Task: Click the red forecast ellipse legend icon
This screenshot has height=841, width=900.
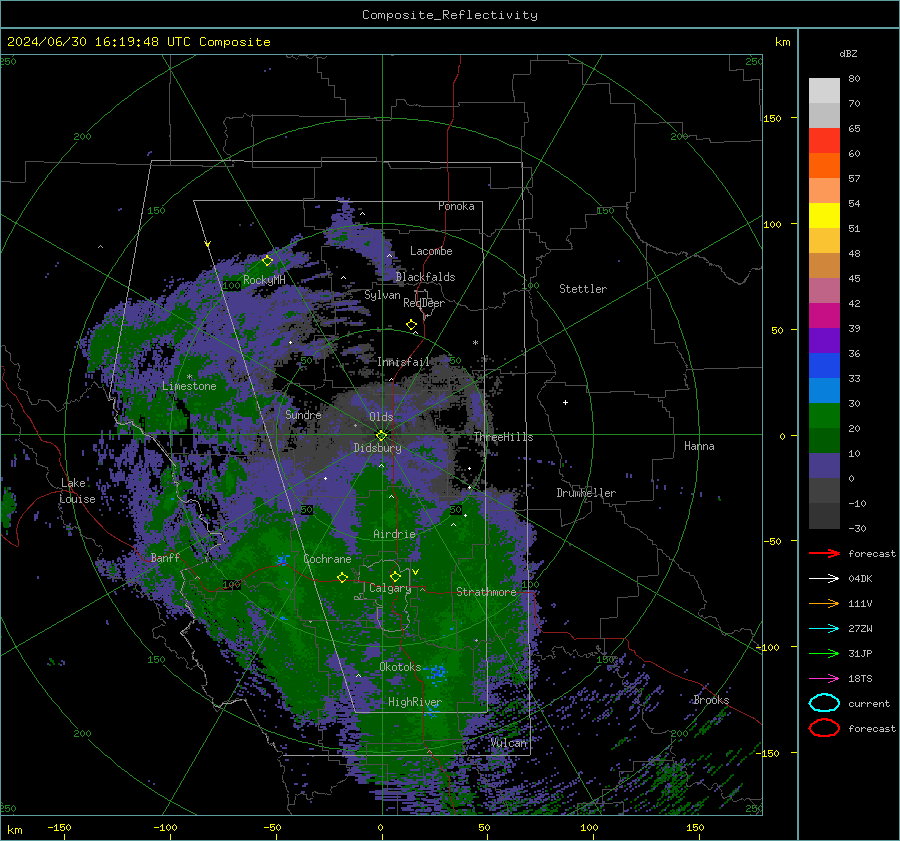Action: click(824, 728)
